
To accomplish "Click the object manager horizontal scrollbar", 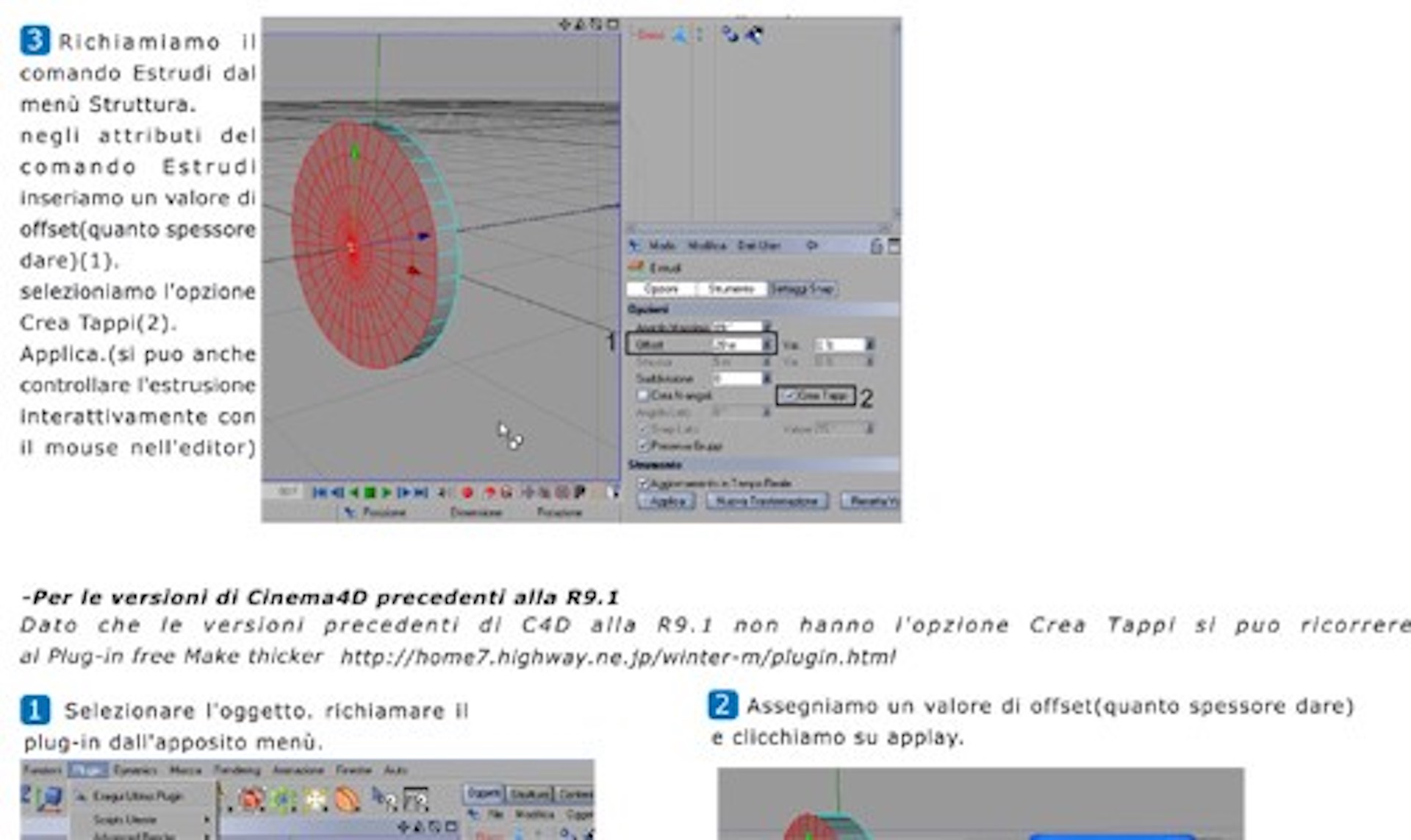I will tap(759, 229).
